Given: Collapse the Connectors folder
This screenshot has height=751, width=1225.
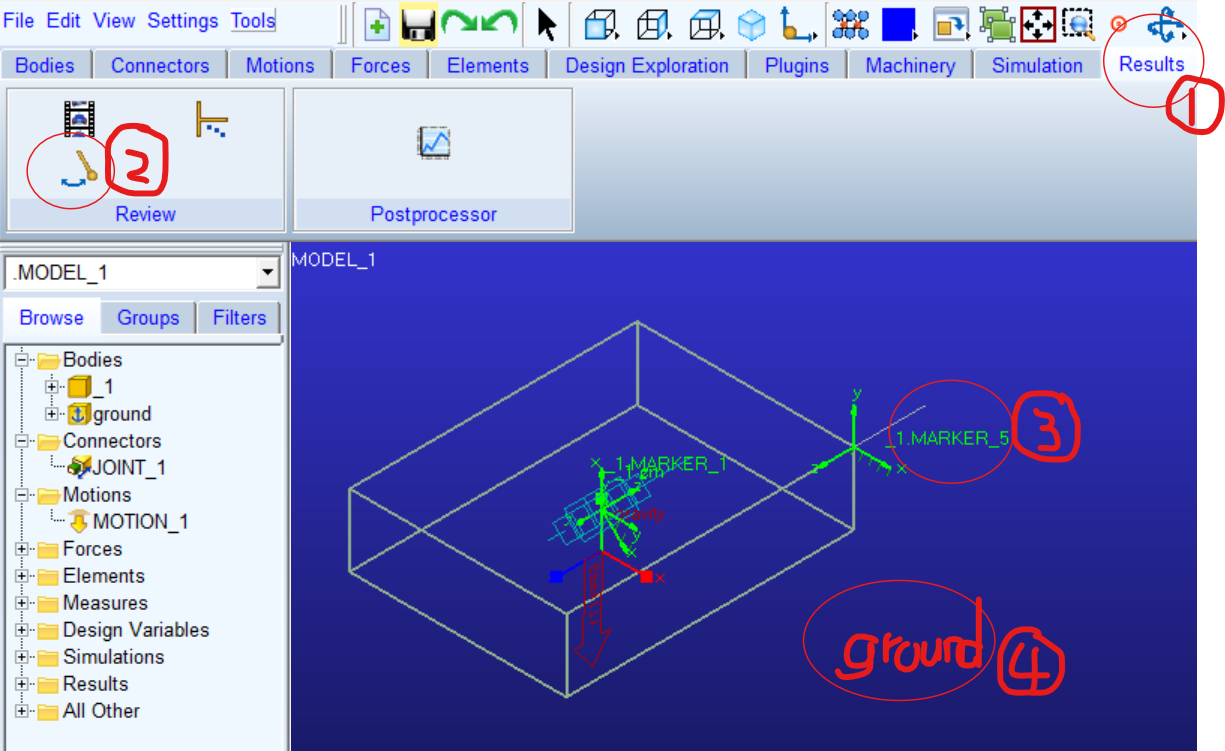Looking at the screenshot, I should click(22, 441).
